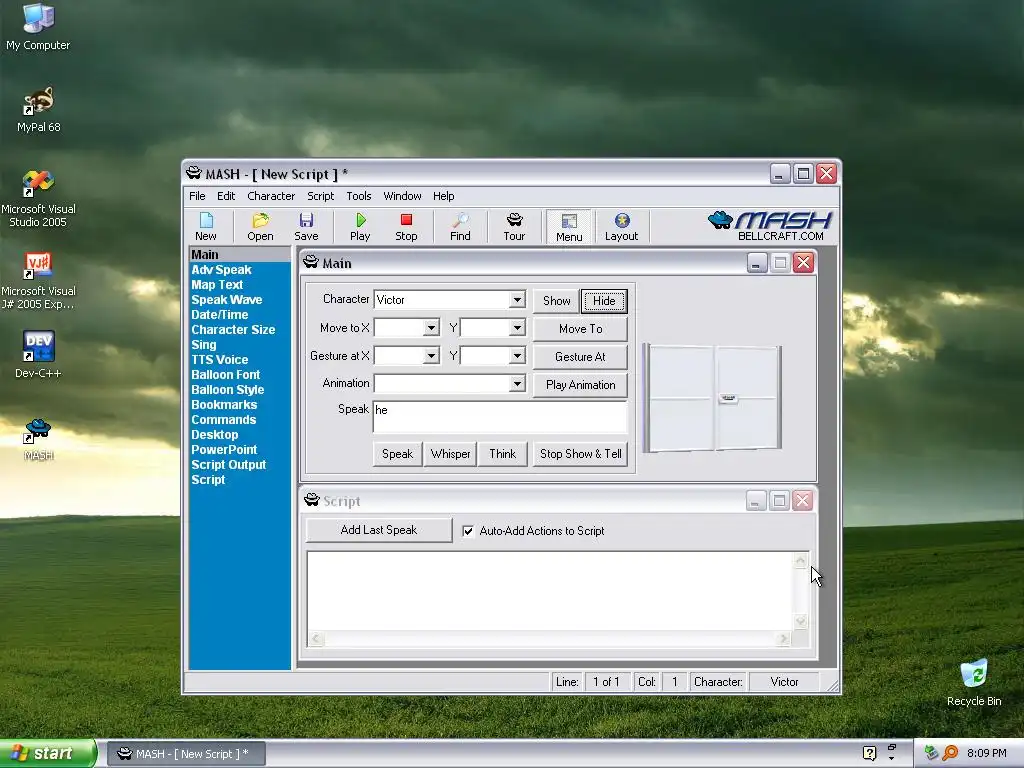Click the Hide character button
This screenshot has width=1024, height=768.
[604, 301]
